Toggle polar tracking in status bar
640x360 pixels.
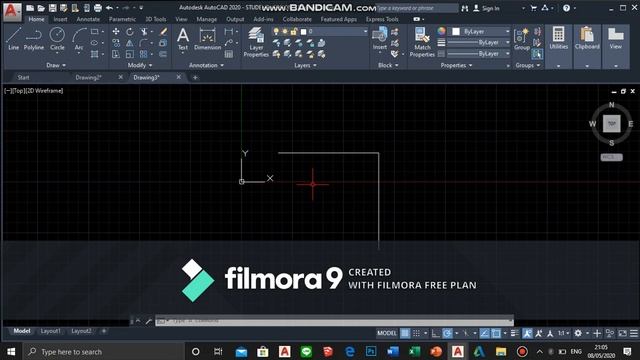(447, 333)
